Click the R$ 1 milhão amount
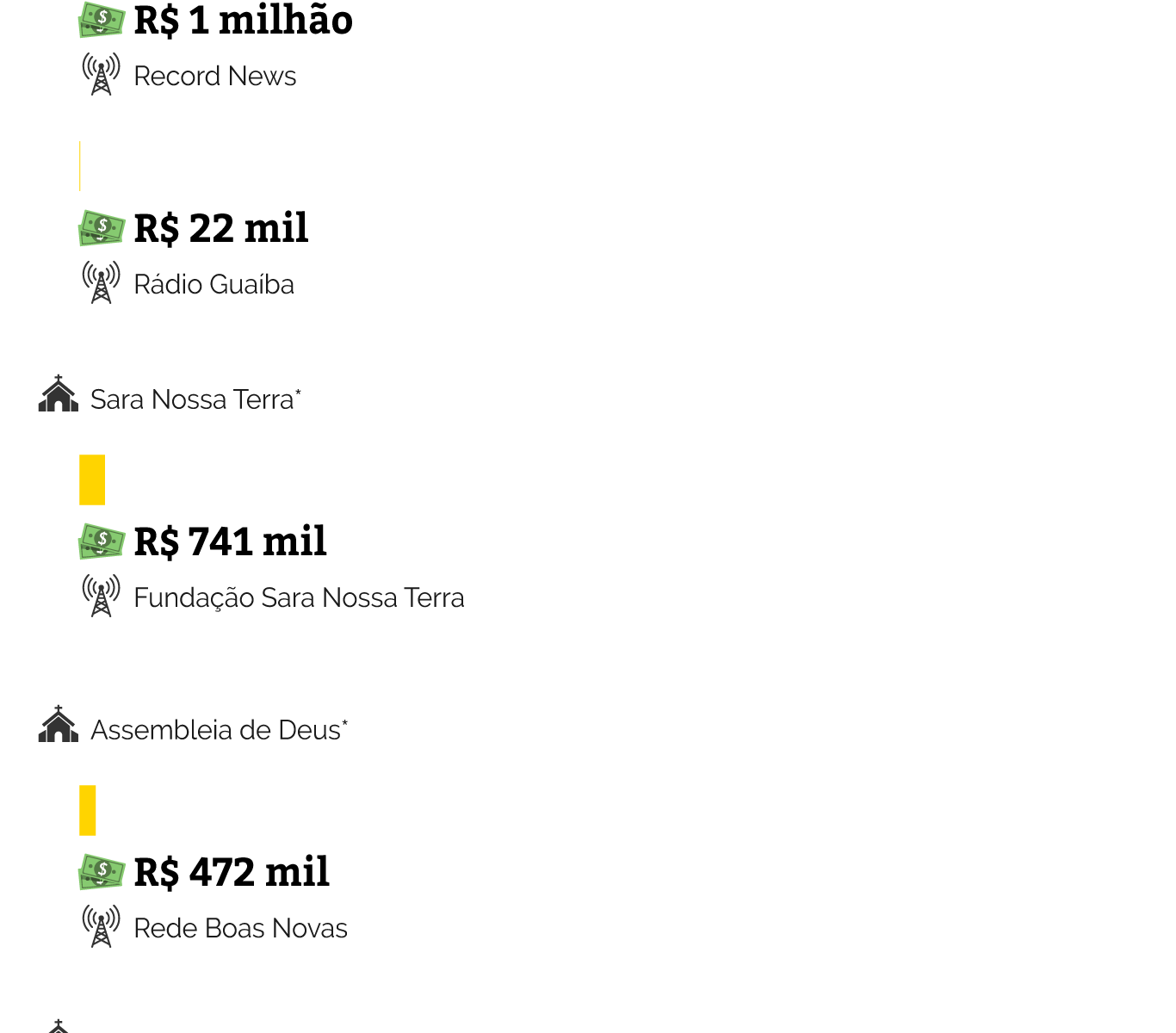 coord(244,21)
